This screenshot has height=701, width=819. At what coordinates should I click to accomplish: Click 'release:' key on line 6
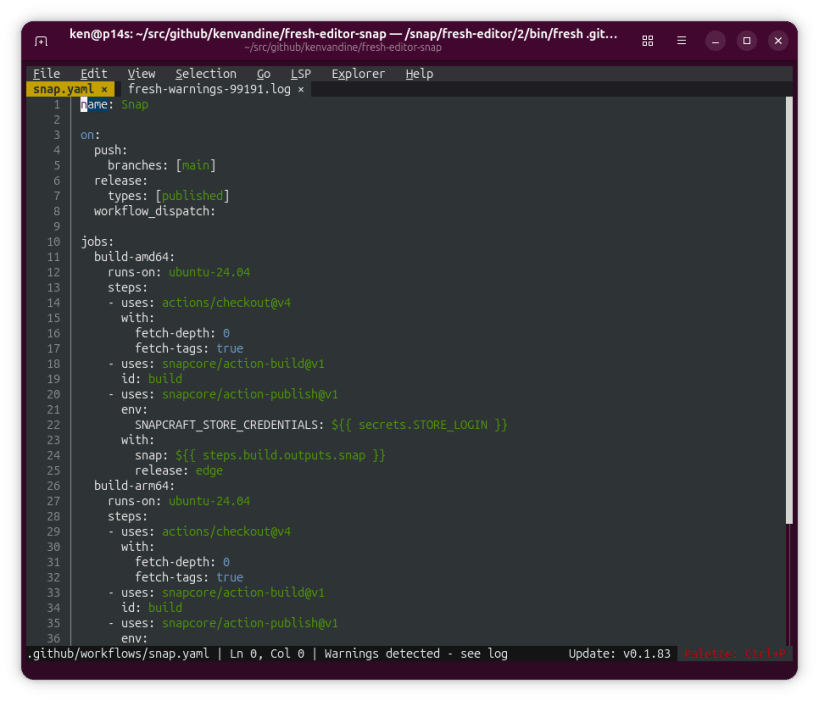(x=121, y=181)
